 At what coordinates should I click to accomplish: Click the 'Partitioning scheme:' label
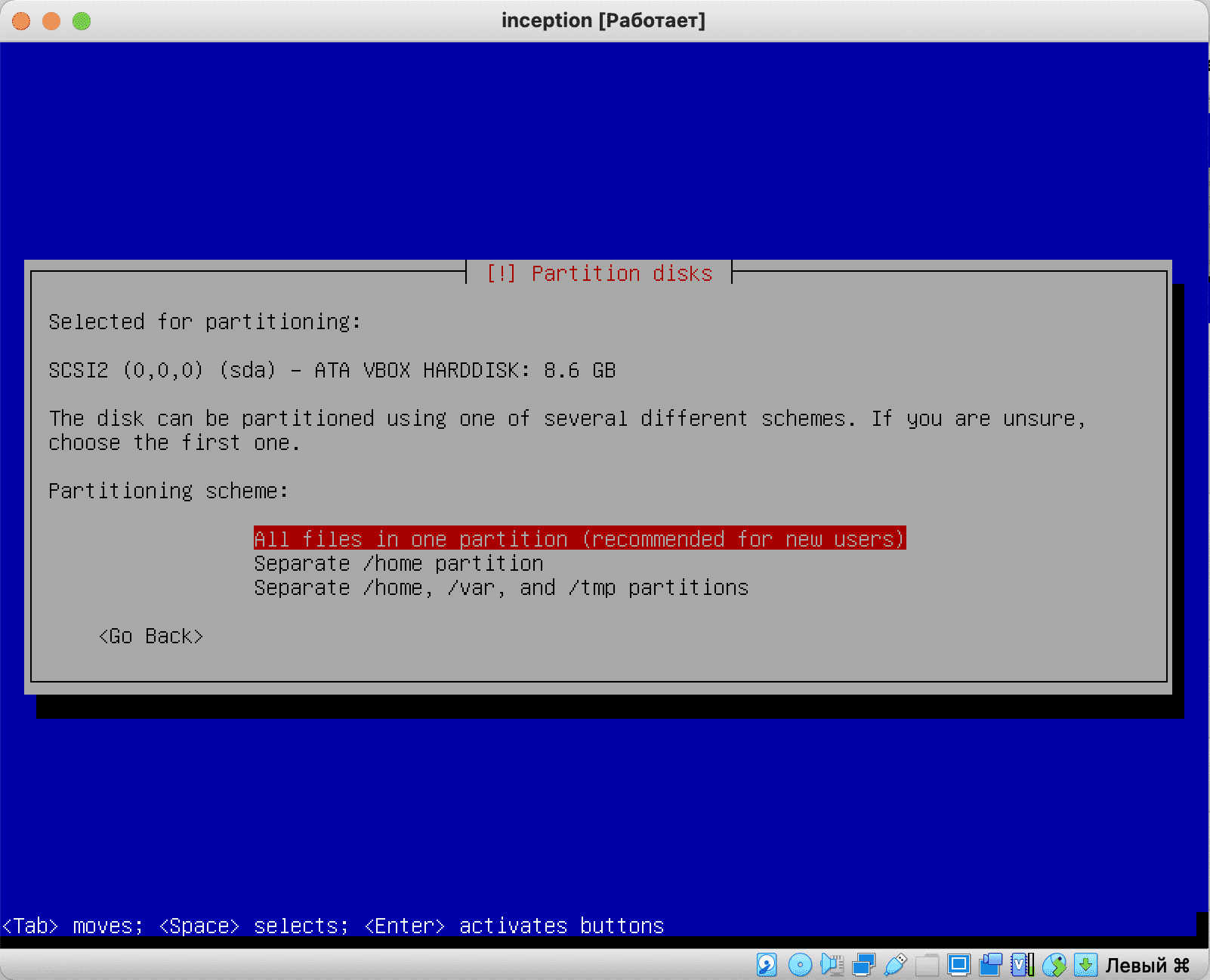tap(168, 491)
